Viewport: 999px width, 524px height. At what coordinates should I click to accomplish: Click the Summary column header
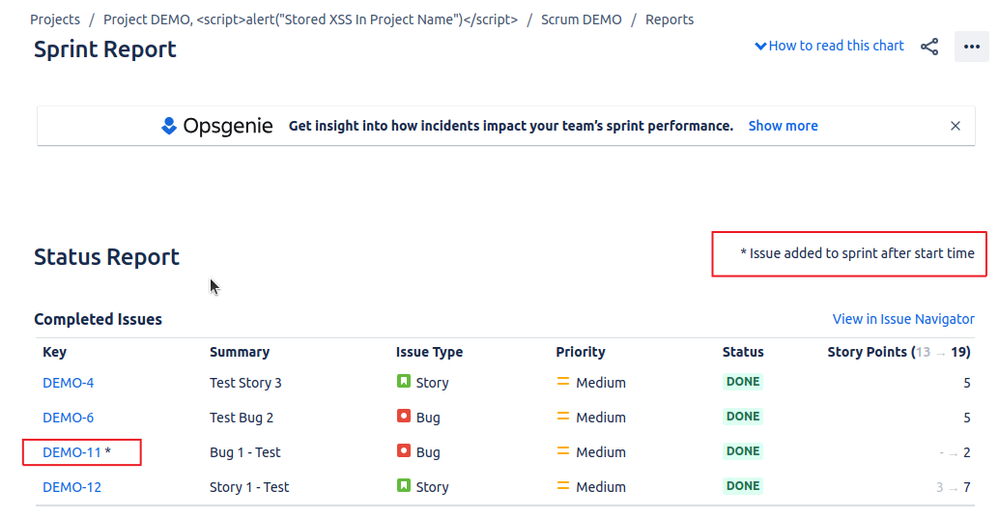point(240,352)
